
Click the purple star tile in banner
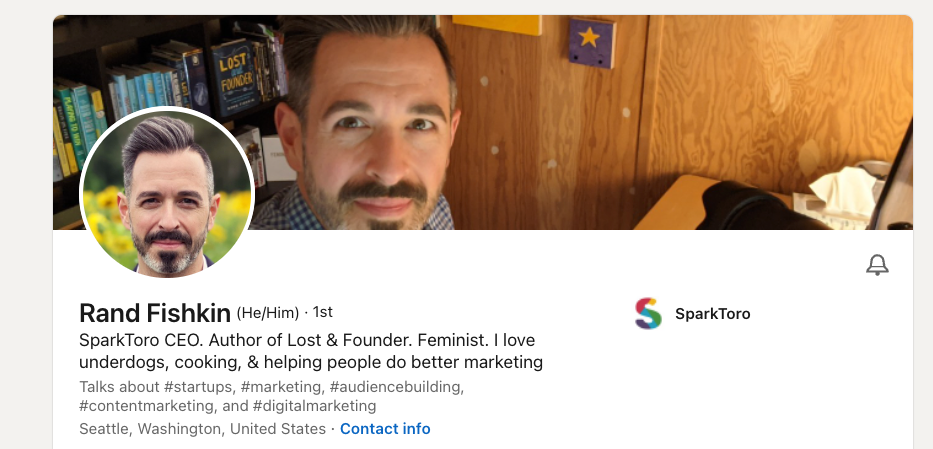pyautogui.click(x=591, y=42)
